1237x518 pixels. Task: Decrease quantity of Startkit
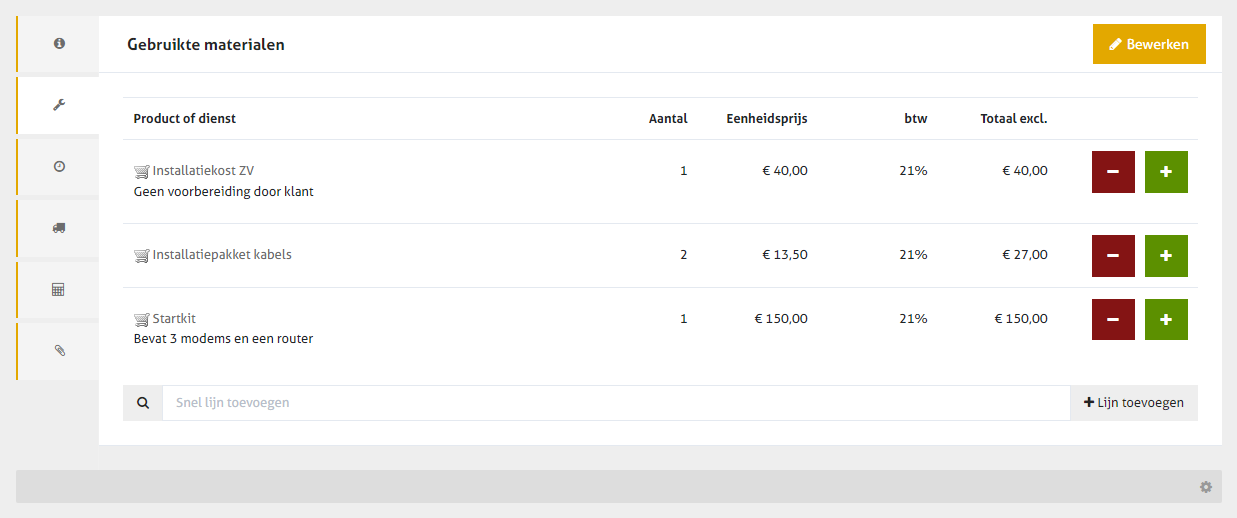tap(1113, 320)
